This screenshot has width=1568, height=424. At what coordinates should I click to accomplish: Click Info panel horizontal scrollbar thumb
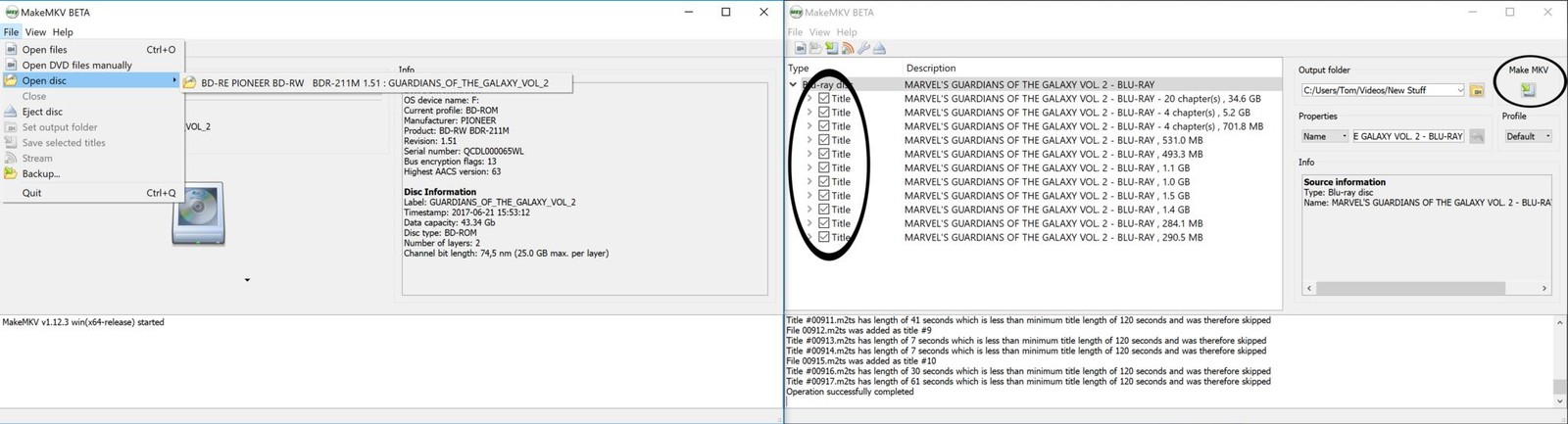pyautogui.click(x=1410, y=288)
